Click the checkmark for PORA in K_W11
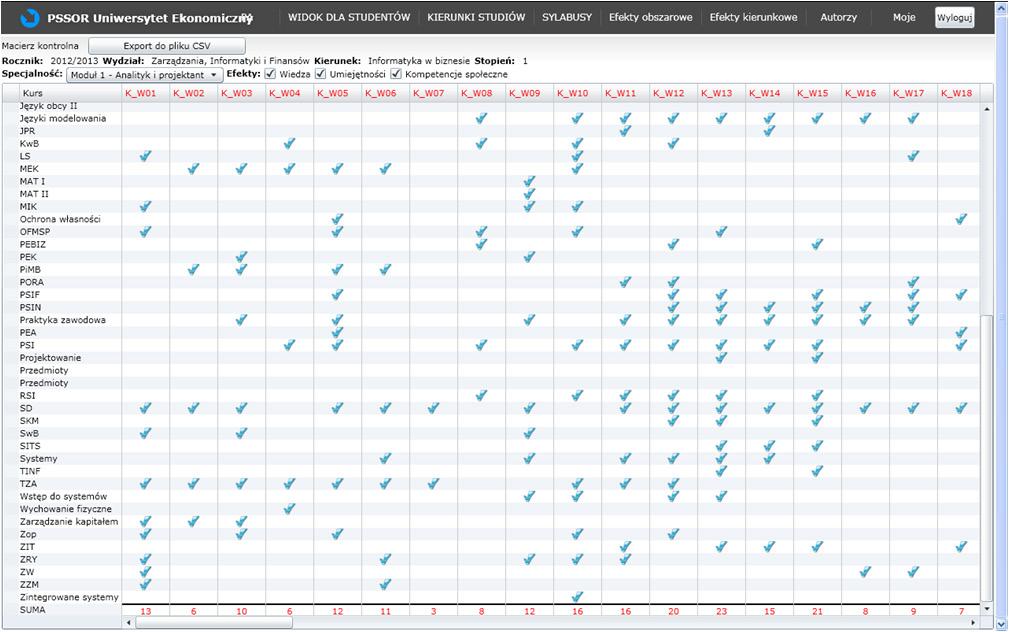Screen dimensions: 1009x632 click(625, 282)
